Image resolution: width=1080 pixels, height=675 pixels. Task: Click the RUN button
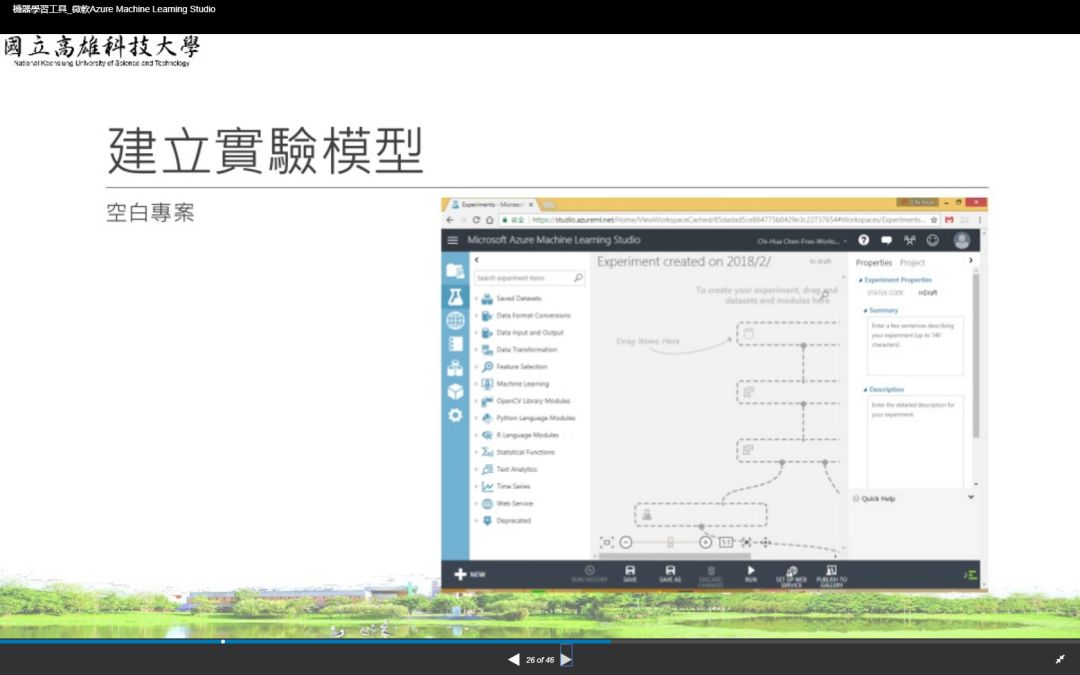click(x=751, y=574)
